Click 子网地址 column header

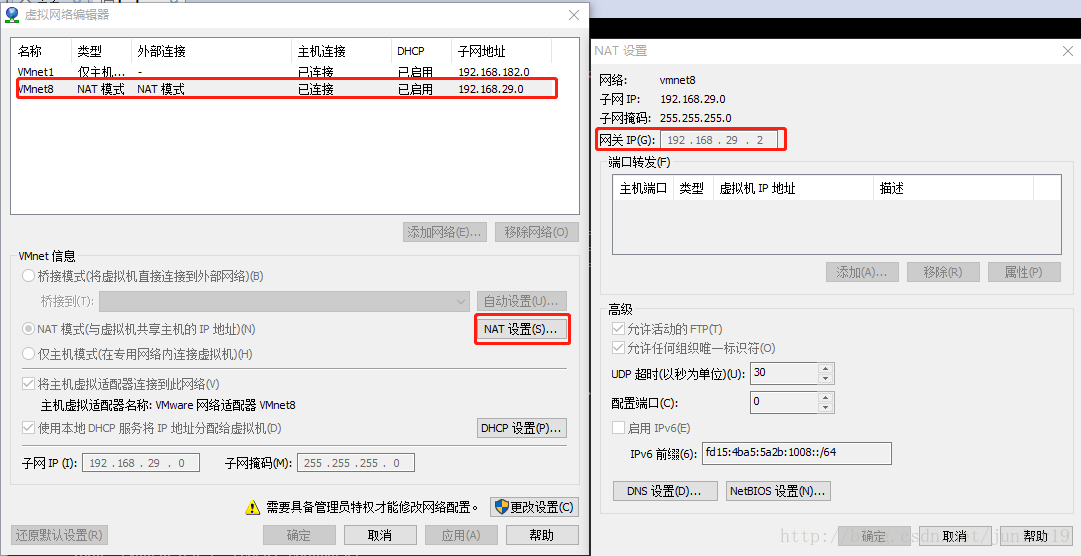tap(502, 51)
